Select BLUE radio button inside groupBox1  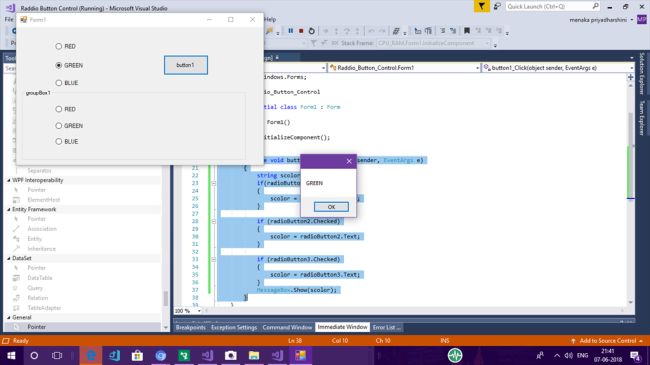58,141
